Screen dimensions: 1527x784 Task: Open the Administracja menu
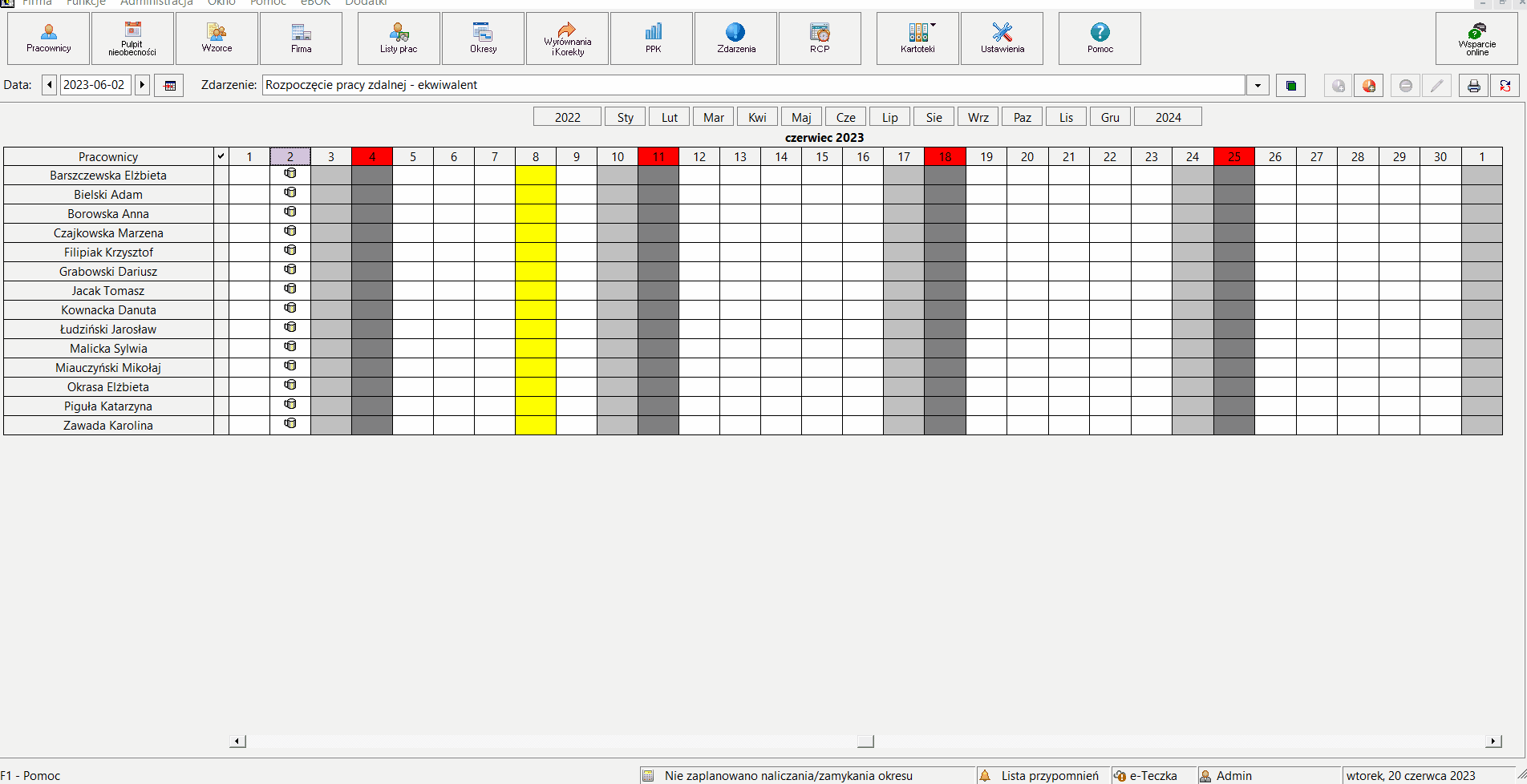(156, 3)
